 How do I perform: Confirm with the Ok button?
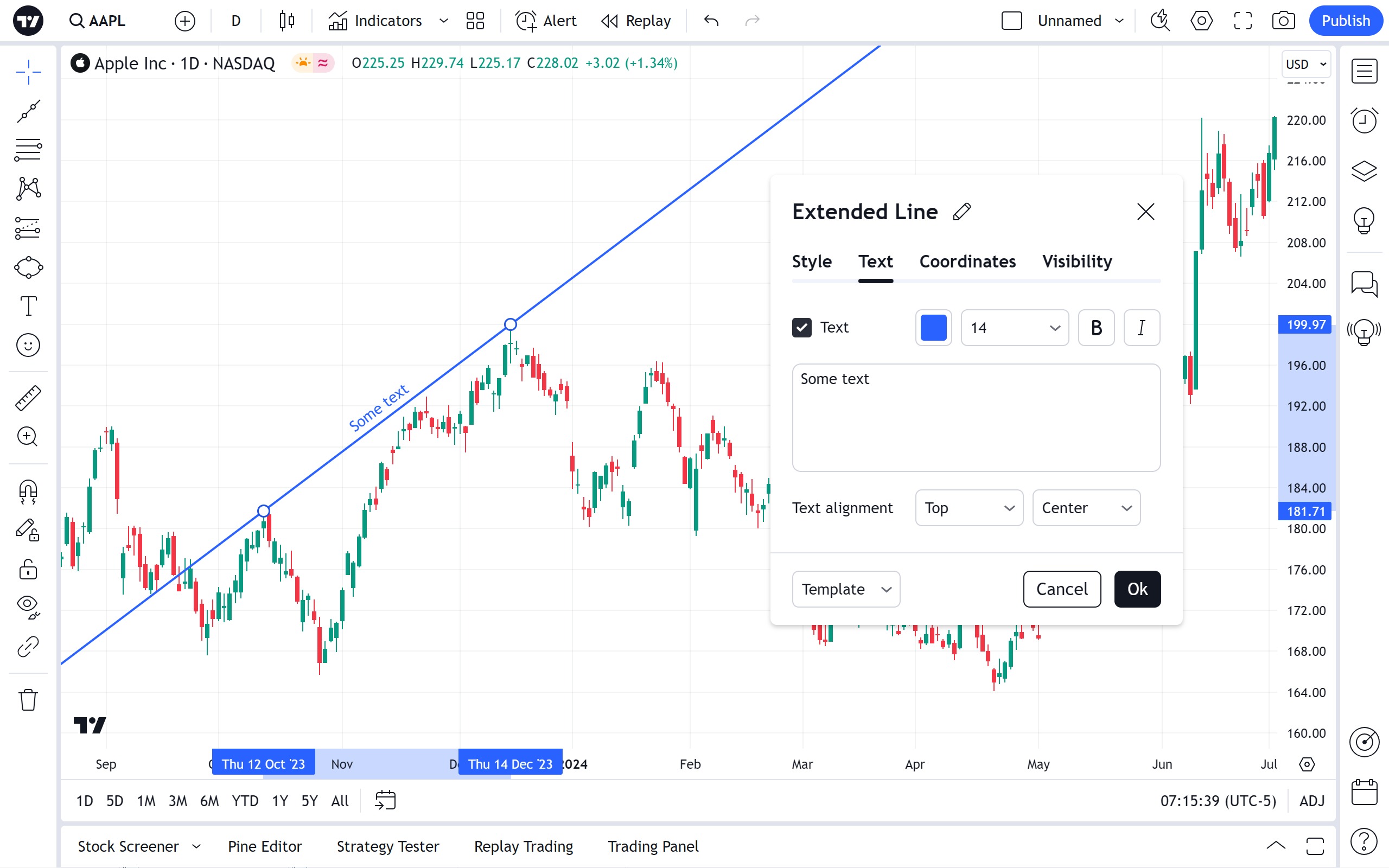click(1137, 589)
